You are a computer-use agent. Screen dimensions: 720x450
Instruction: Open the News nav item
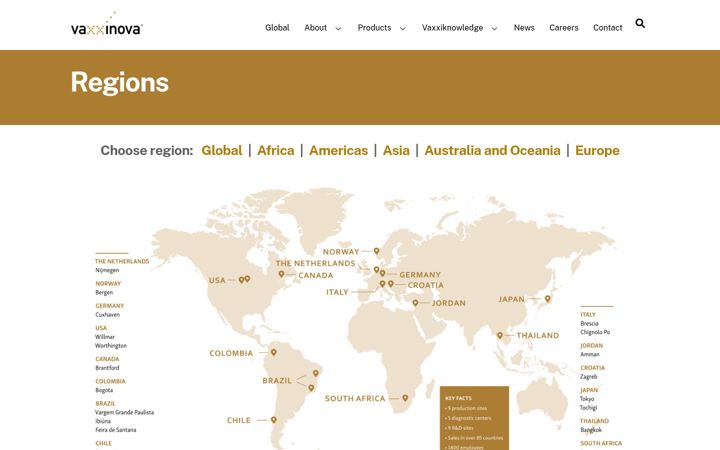pos(524,28)
